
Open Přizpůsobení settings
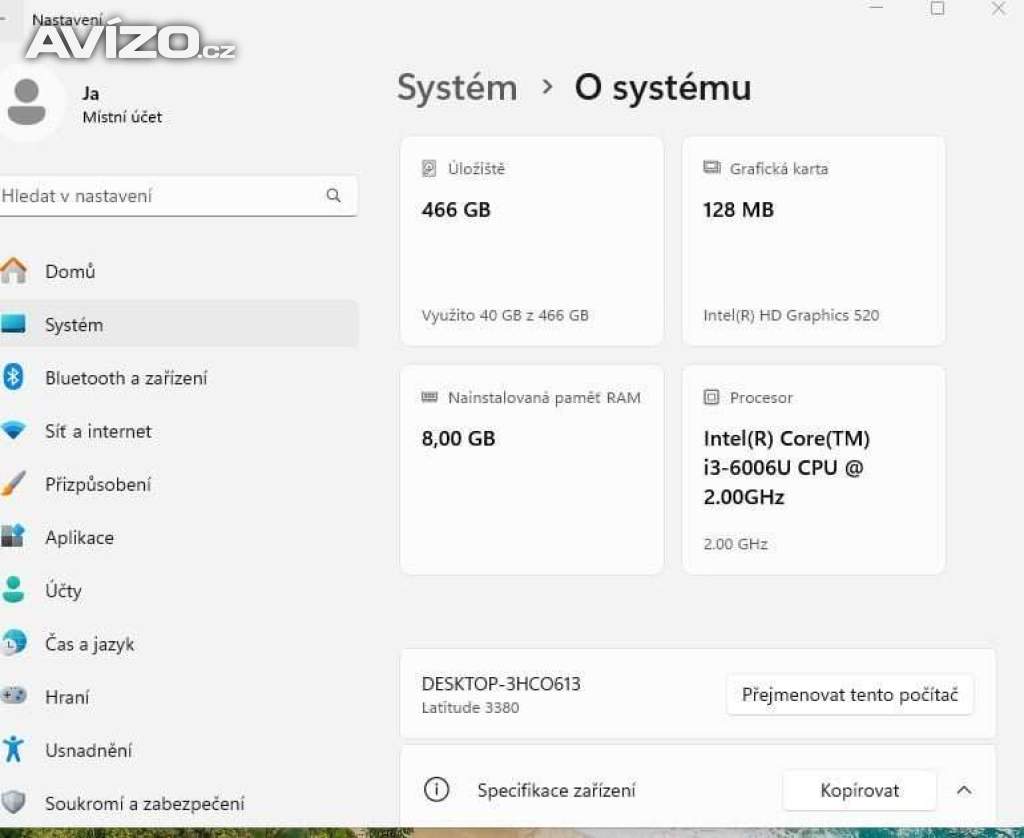tap(178, 484)
